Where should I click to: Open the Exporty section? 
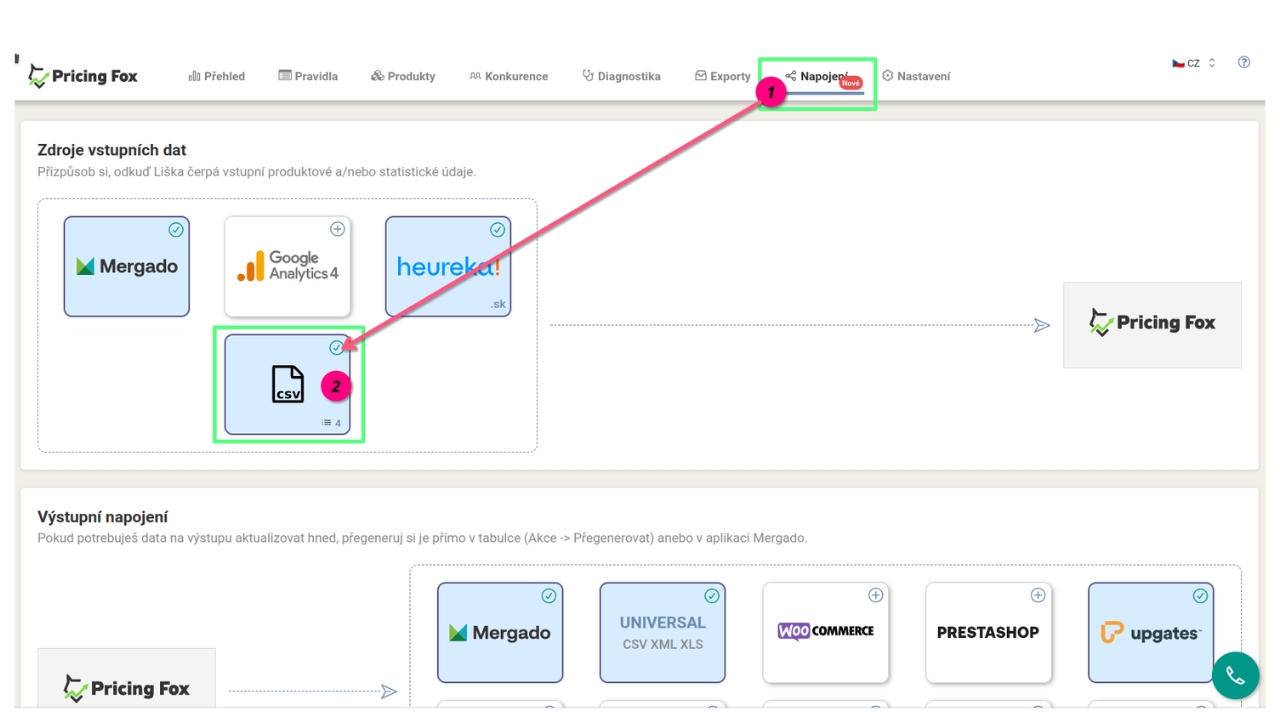point(723,76)
